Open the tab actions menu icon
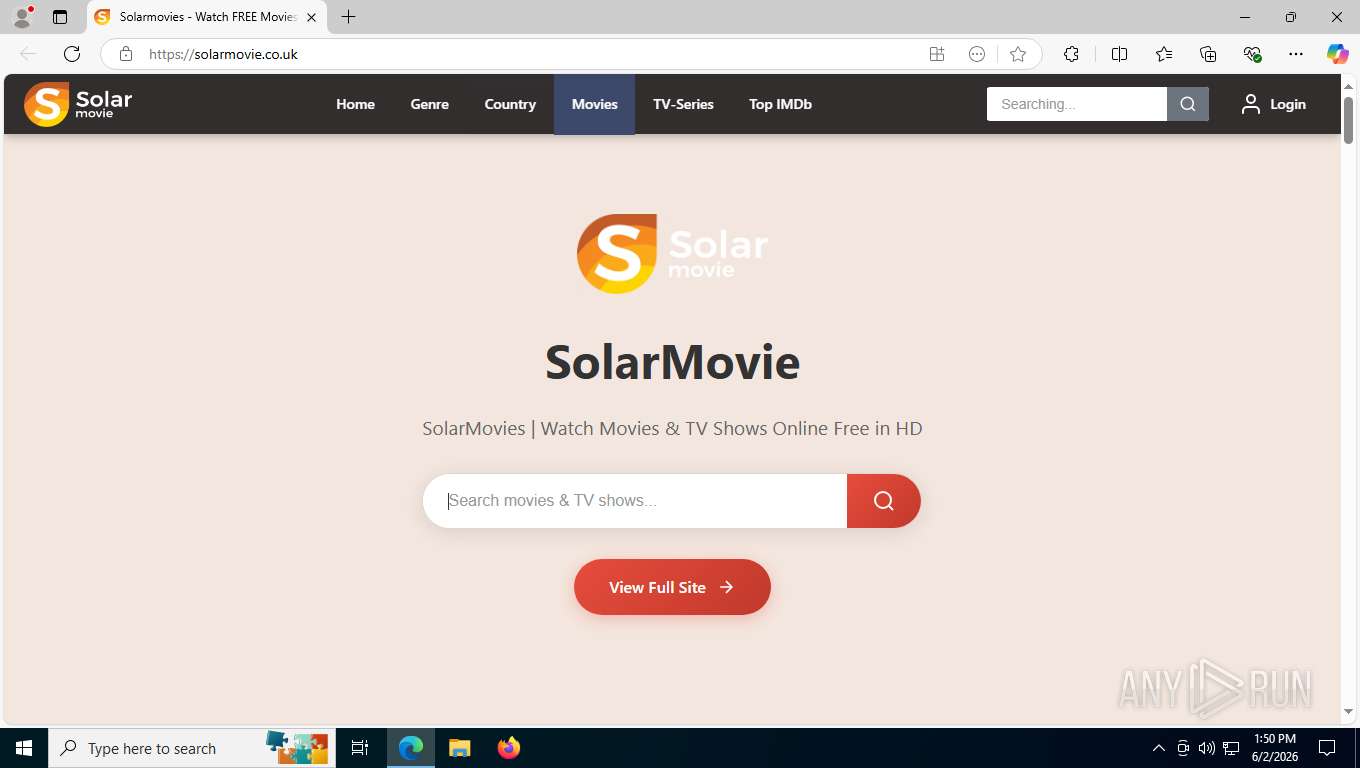The height and width of the screenshot is (768, 1360). tap(60, 17)
